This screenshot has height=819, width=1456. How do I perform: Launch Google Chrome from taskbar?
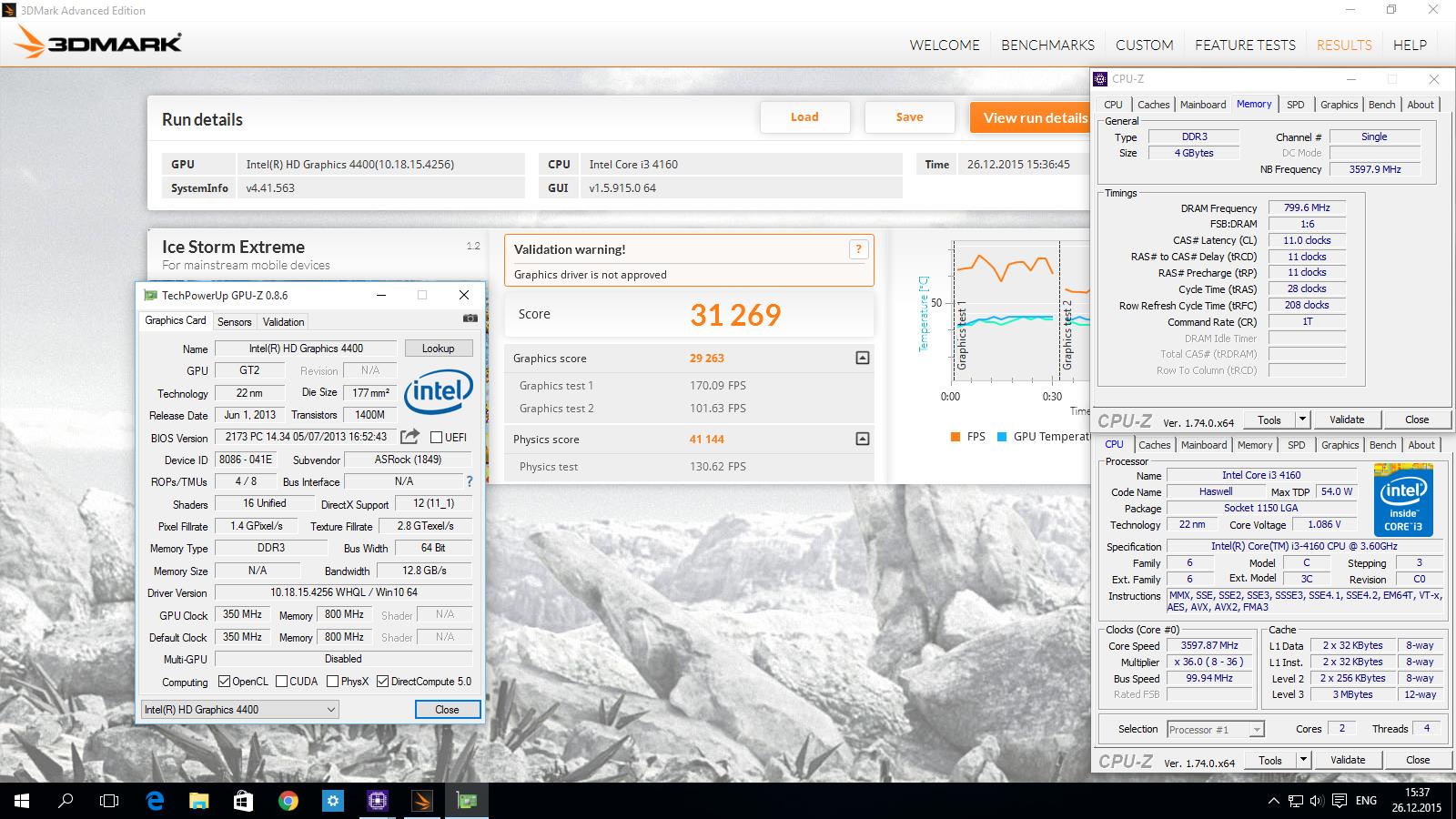tap(288, 801)
